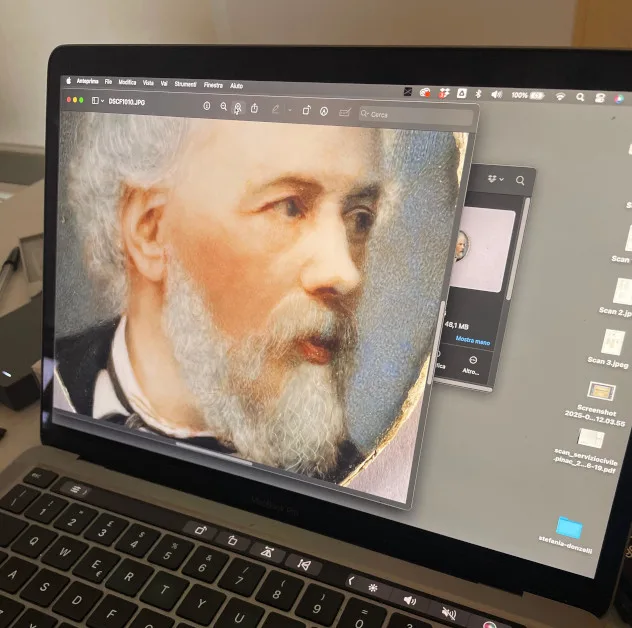Toggle the Preview sidebar view button
The width and height of the screenshot is (632, 628).
coord(96,100)
